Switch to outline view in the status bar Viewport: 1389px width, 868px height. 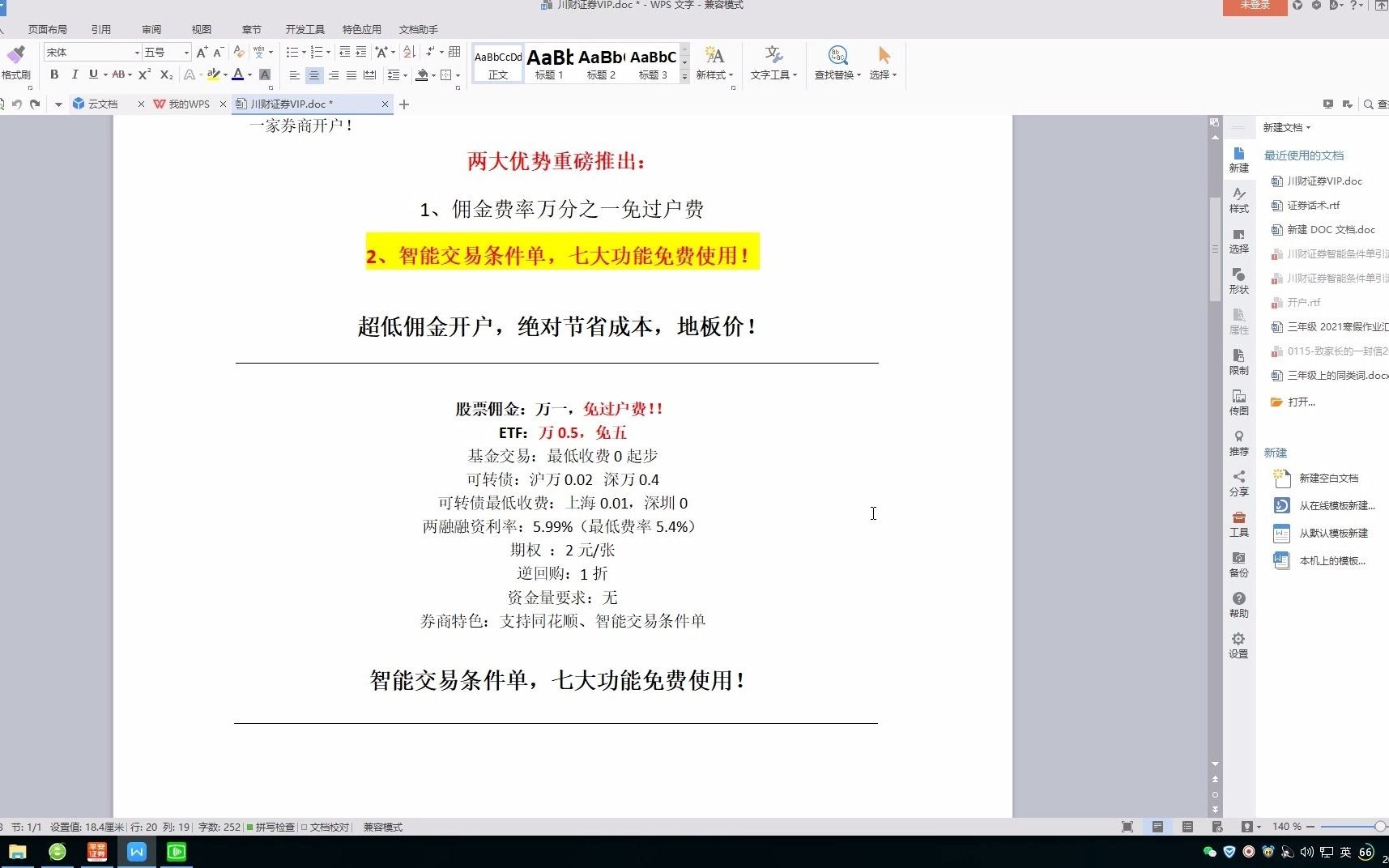point(1187,827)
